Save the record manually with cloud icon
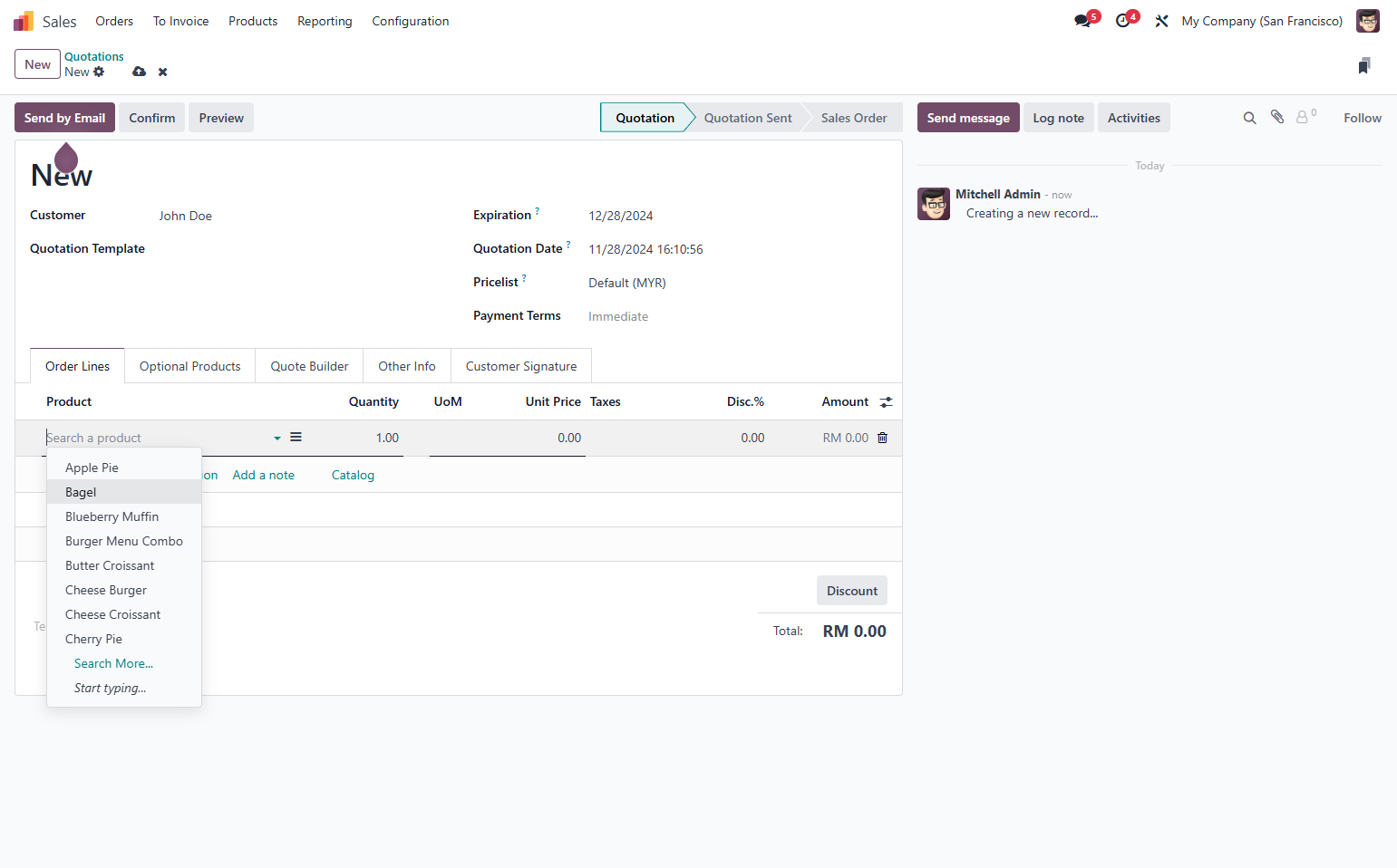 (139, 72)
